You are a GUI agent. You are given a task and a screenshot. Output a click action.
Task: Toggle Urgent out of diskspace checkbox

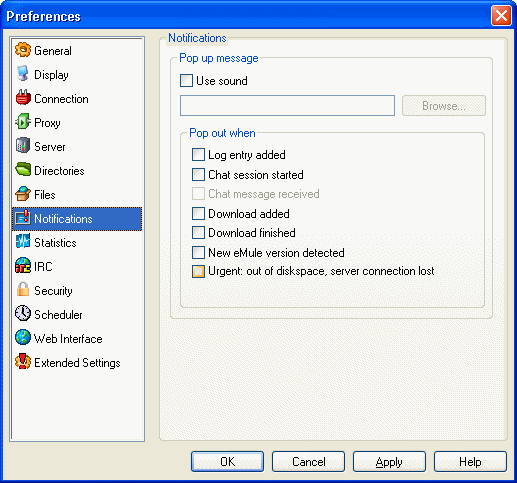pos(198,271)
